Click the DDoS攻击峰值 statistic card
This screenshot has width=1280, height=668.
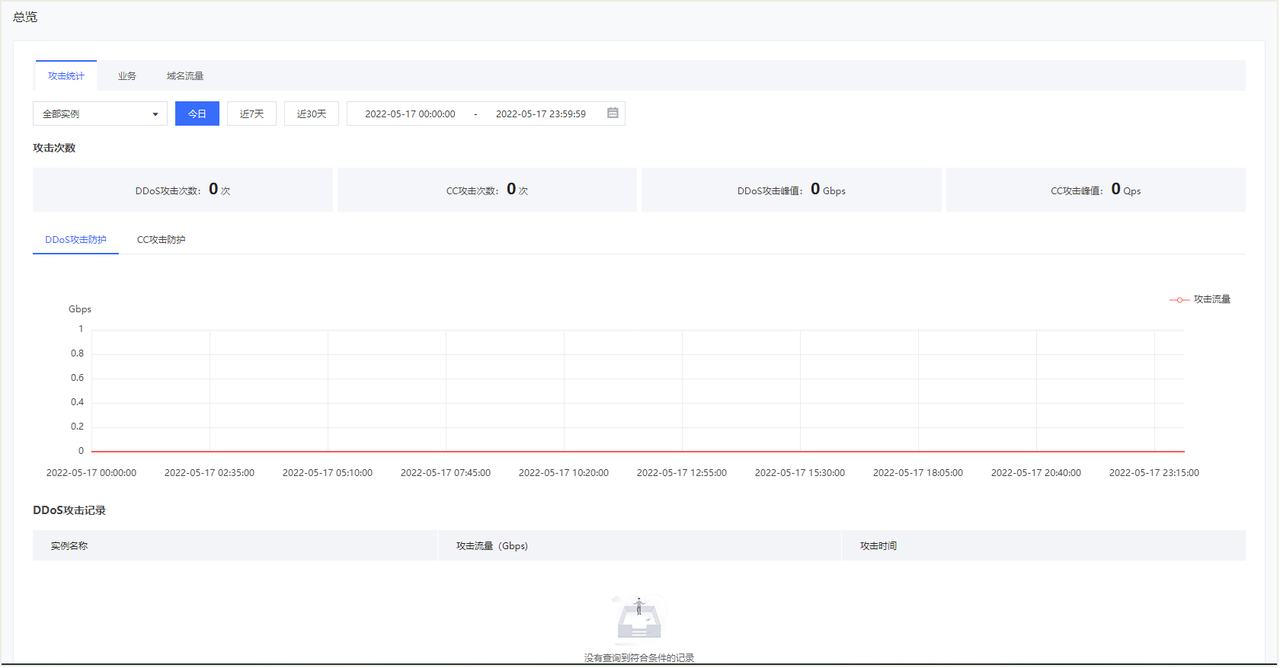tap(791, 190)
